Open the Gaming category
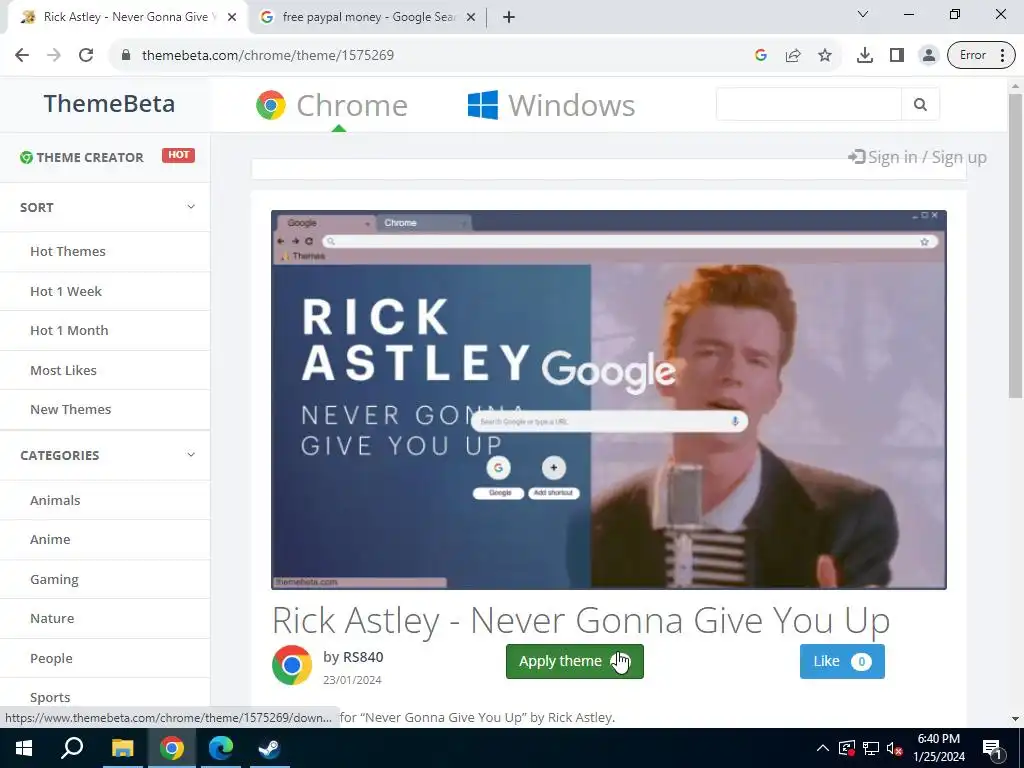This screenshot has width=1024, height=768. 54,579
